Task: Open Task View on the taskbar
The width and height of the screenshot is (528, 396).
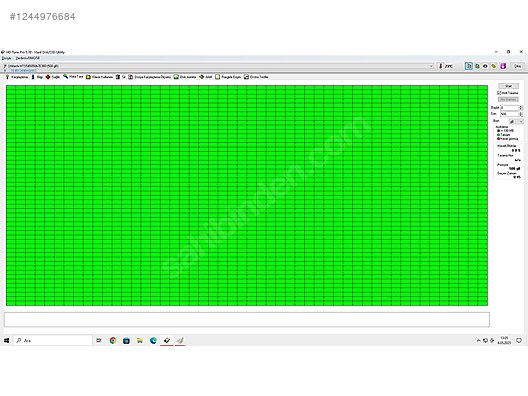Action: click(x=99, y=340)
